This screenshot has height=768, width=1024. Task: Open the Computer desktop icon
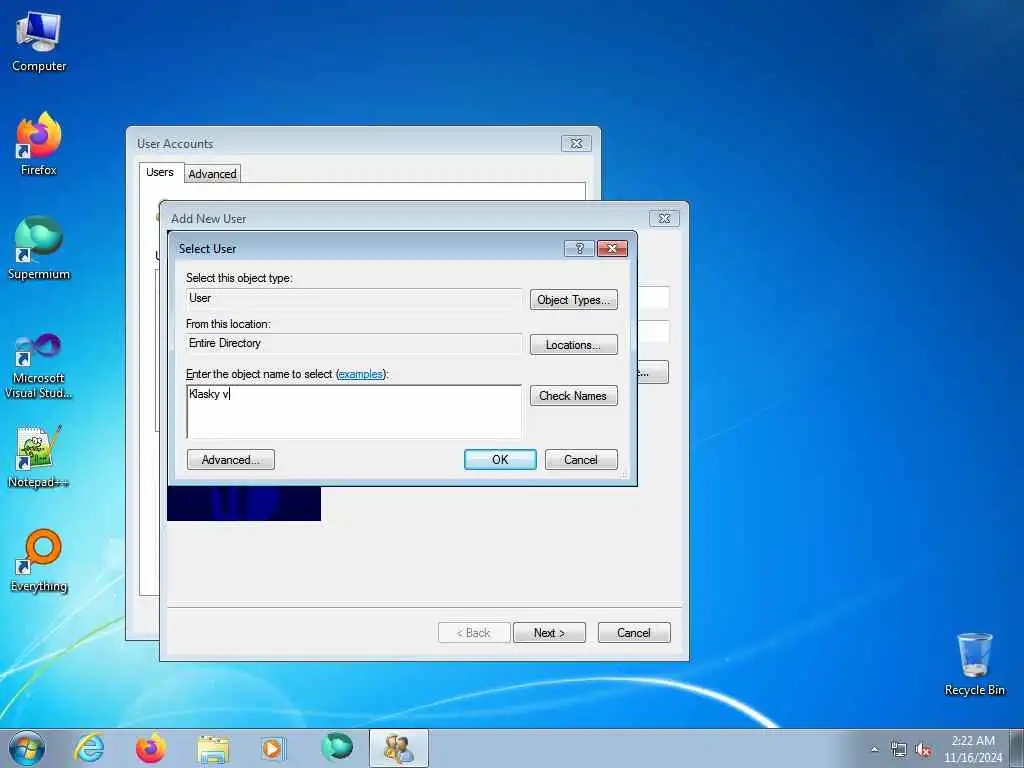[x=39, y=42]
